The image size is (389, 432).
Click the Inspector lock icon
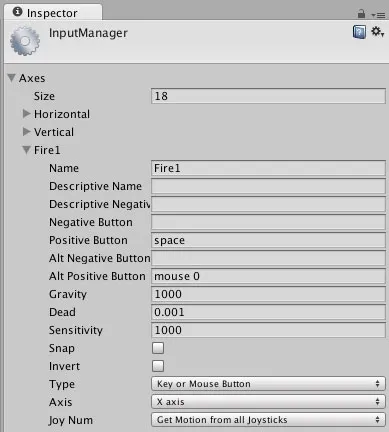pos(361,14)
